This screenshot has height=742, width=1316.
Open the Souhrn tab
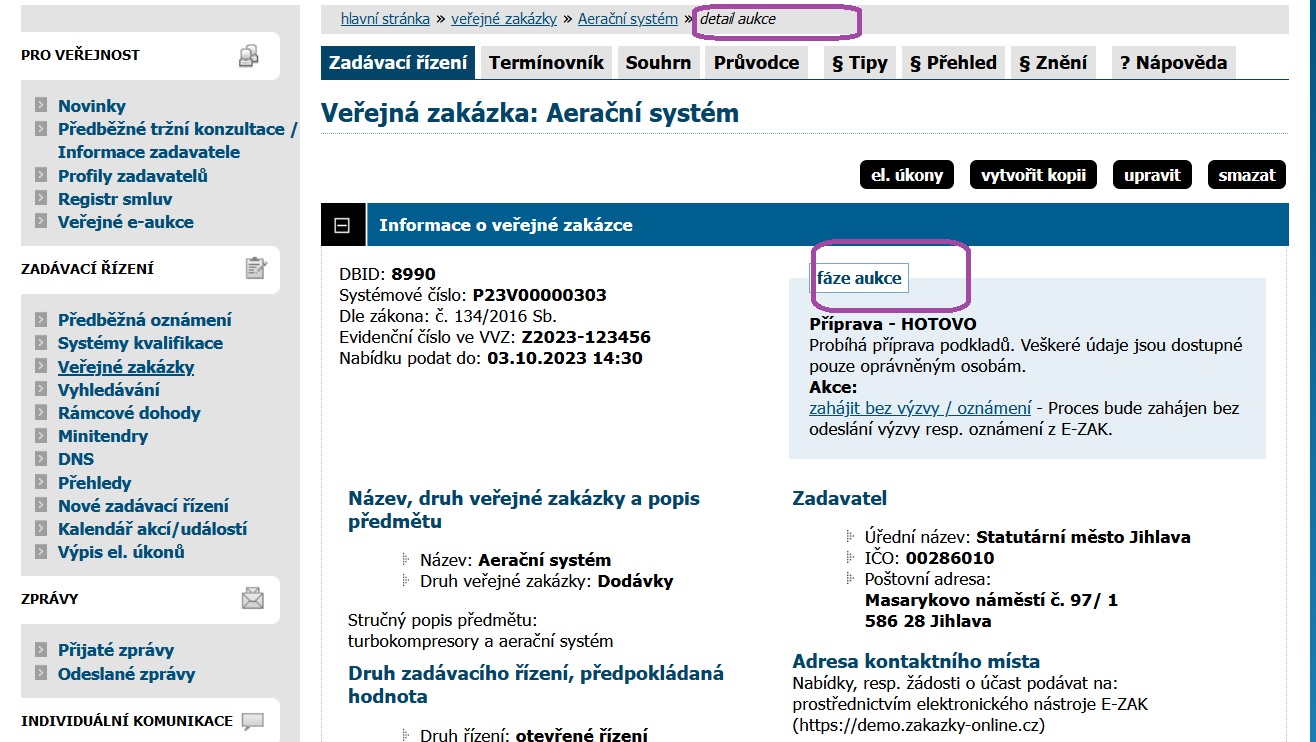tap(658, 63)
